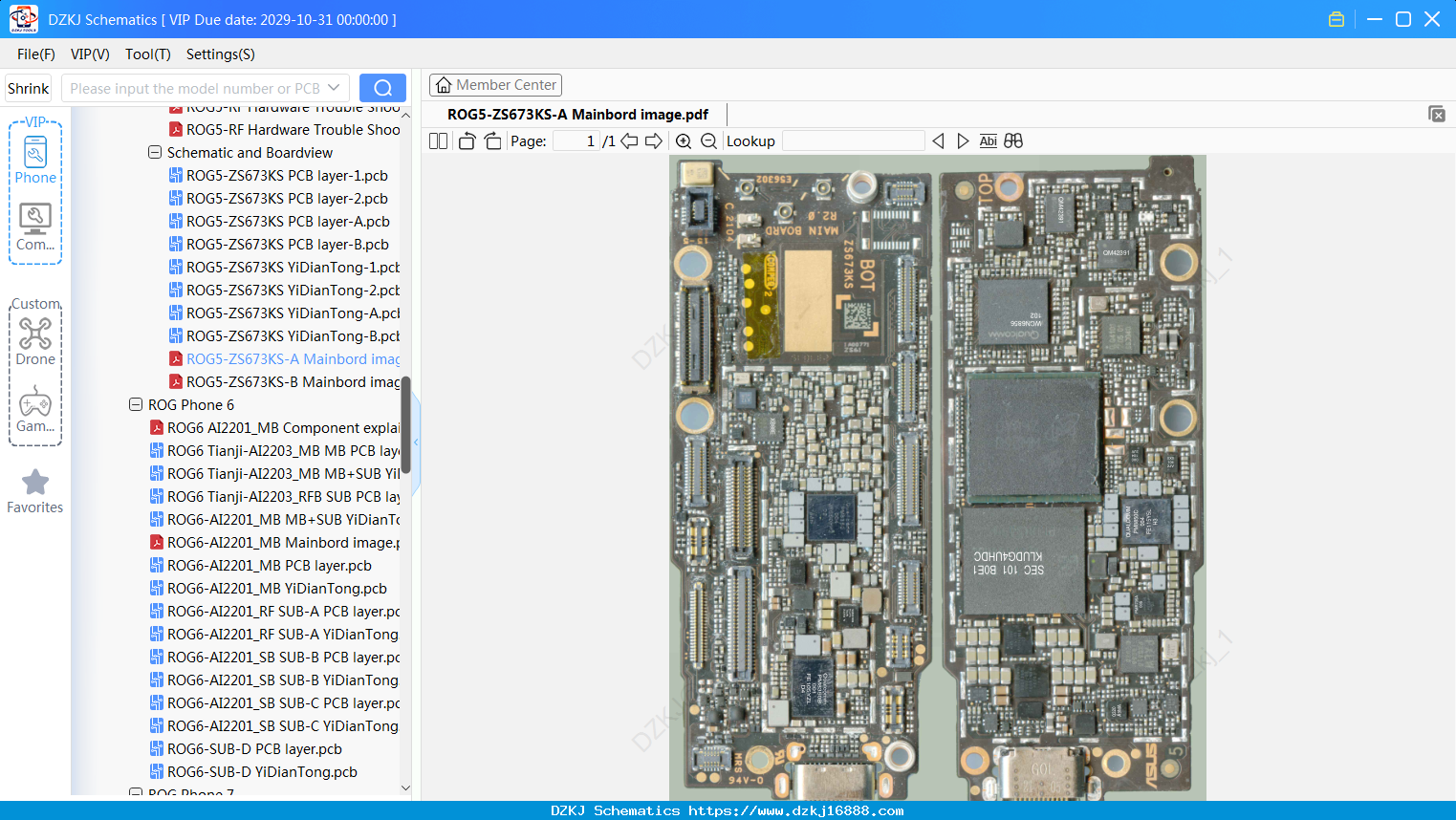Zoom out of the PDF
The image size is (1456, 820).
pyautogui.click(x=708, y=141)
